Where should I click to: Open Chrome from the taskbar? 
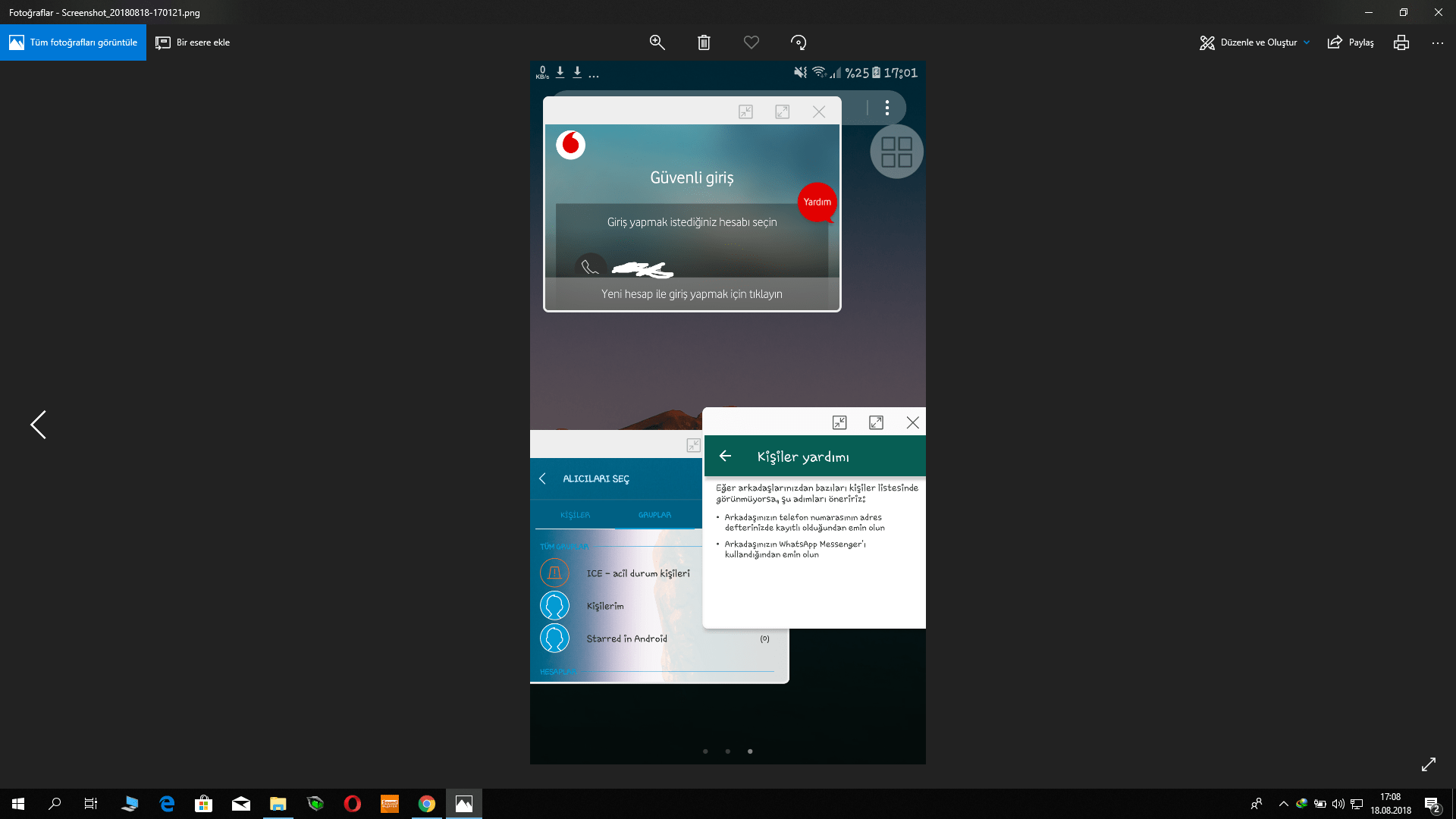(x=427, y=804)
